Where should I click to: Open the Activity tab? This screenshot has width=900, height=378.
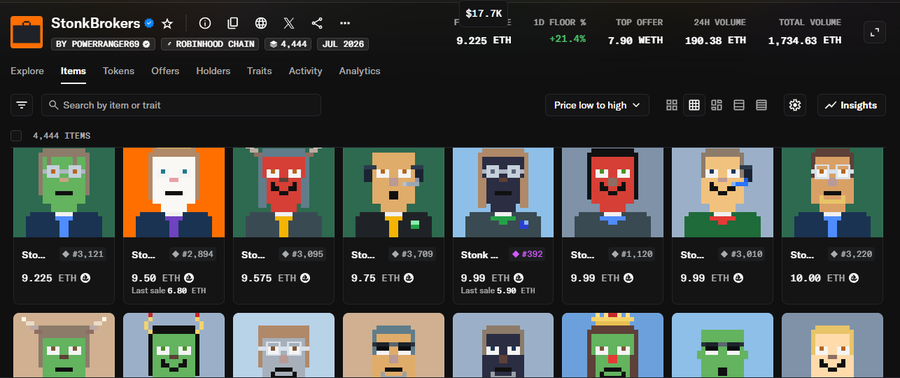pyautogui.click(x=305, y=71)
